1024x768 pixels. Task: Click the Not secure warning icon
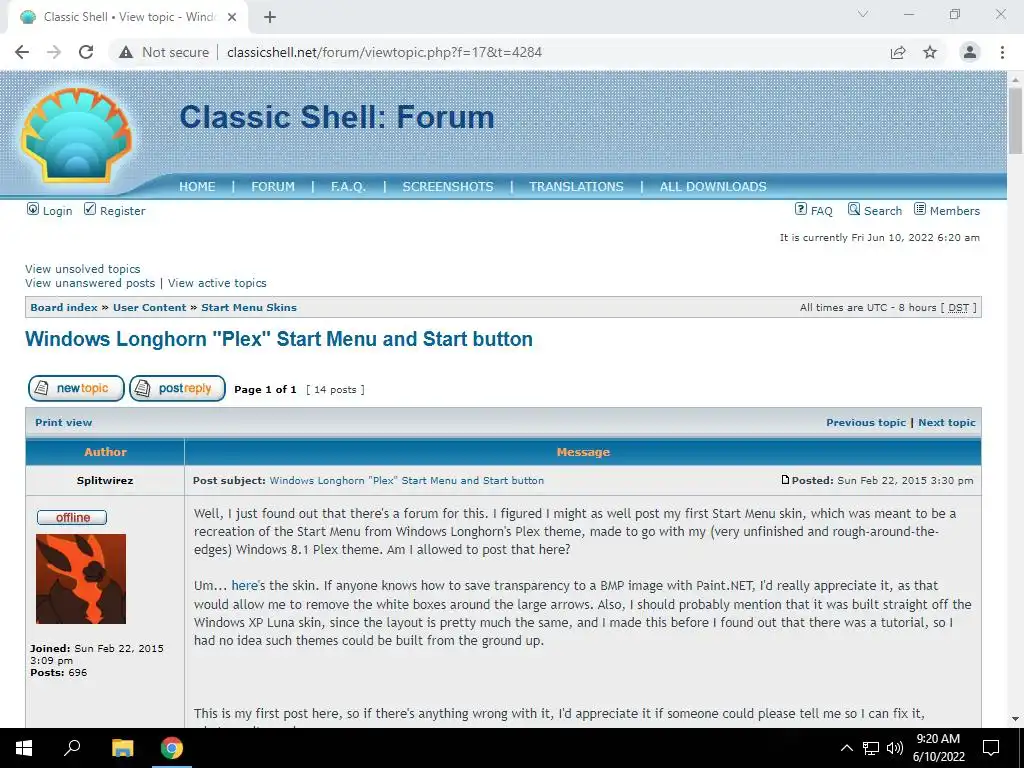[125, 52]
